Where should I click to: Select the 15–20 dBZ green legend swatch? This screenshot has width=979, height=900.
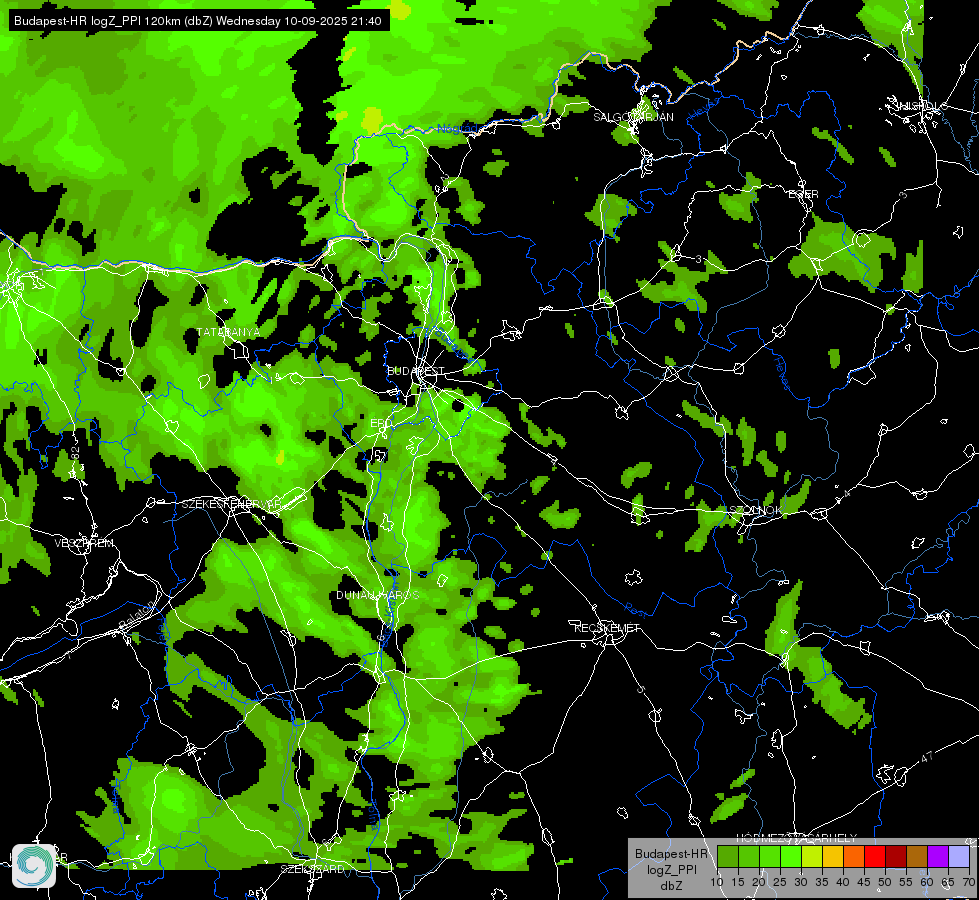coord(749,856)
